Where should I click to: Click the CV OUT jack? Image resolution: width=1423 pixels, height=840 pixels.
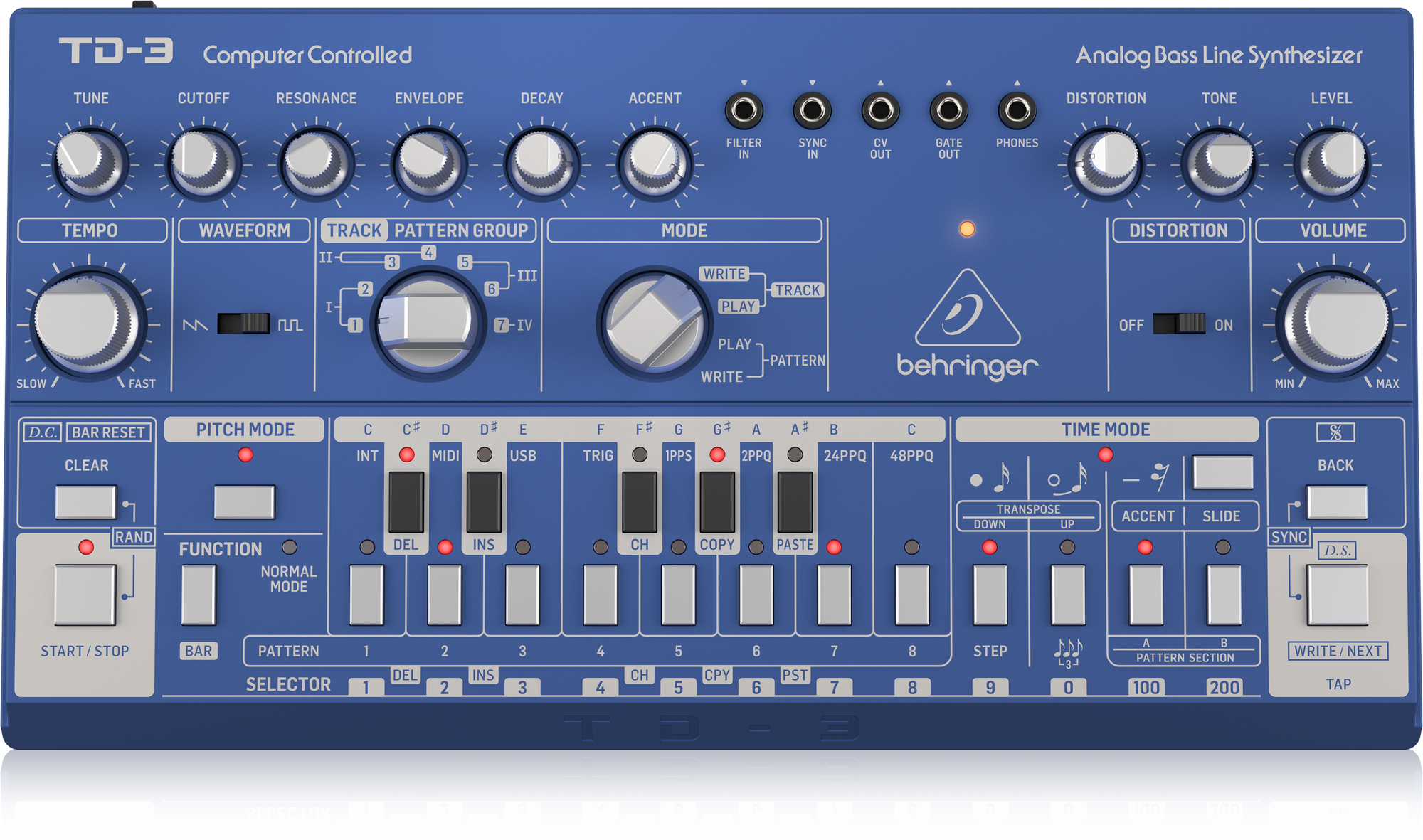880,110
